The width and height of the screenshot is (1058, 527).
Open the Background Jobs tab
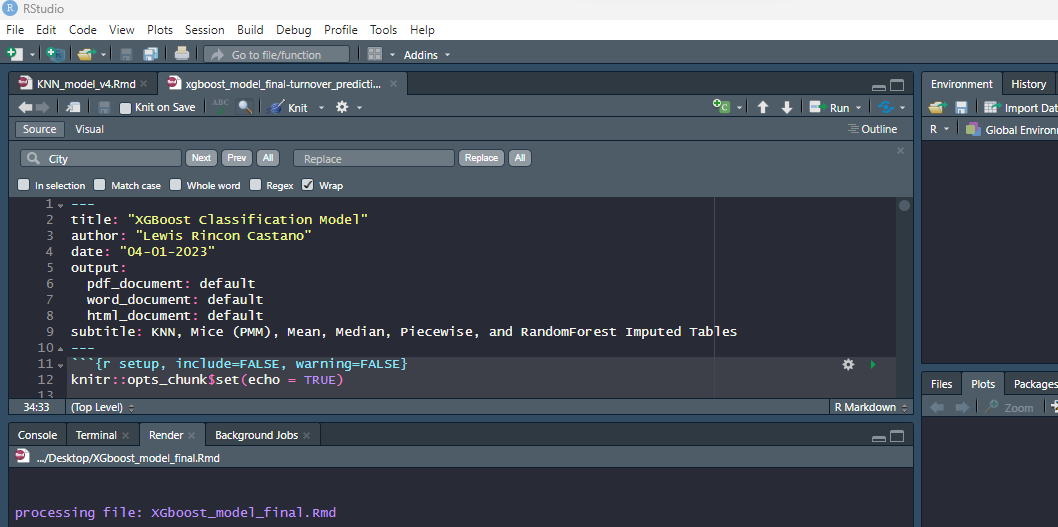256,435
